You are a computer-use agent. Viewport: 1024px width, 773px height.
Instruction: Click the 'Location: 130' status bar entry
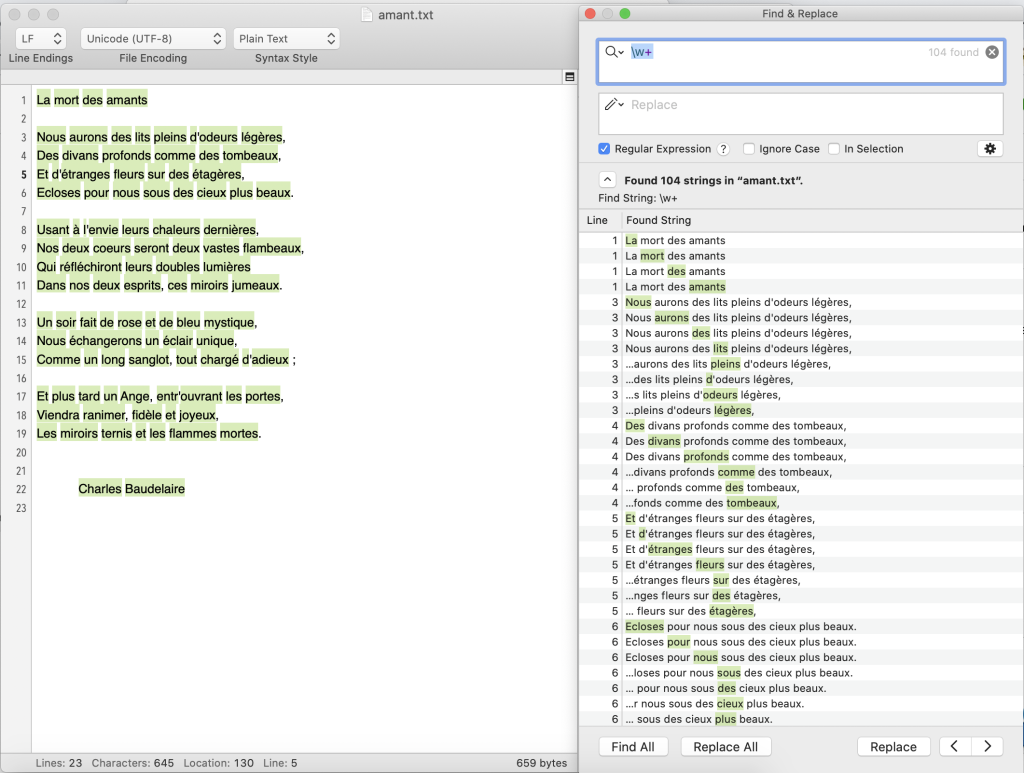pos(218,763)
